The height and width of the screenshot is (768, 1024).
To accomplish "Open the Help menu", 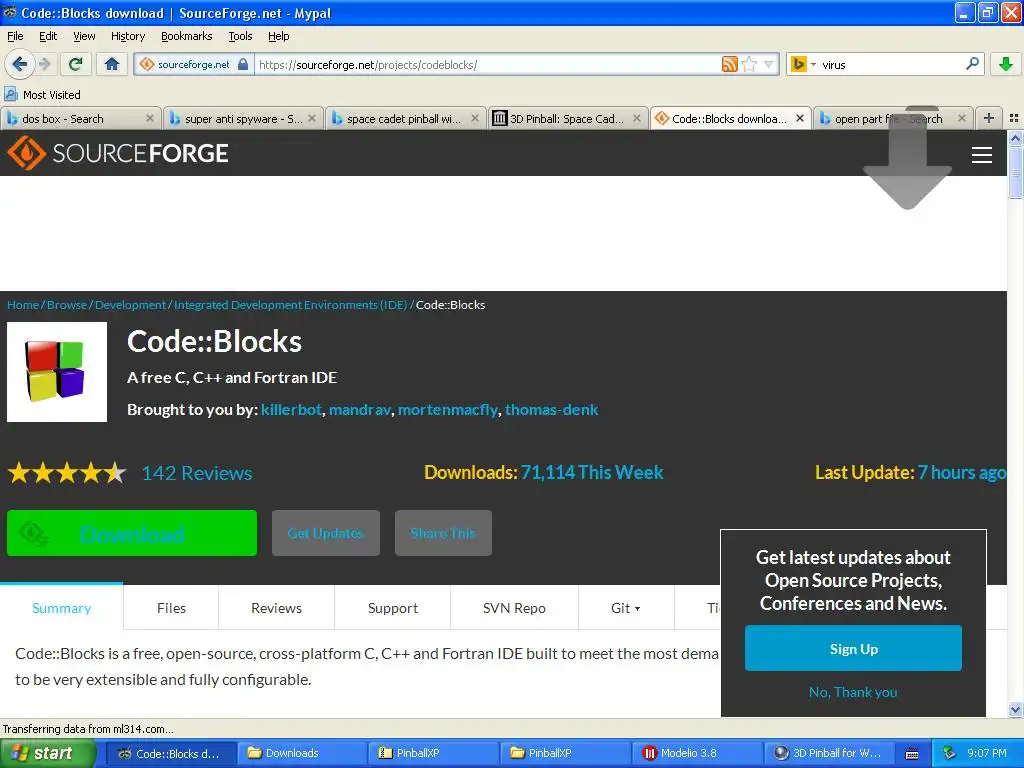I will click(279, 36).
